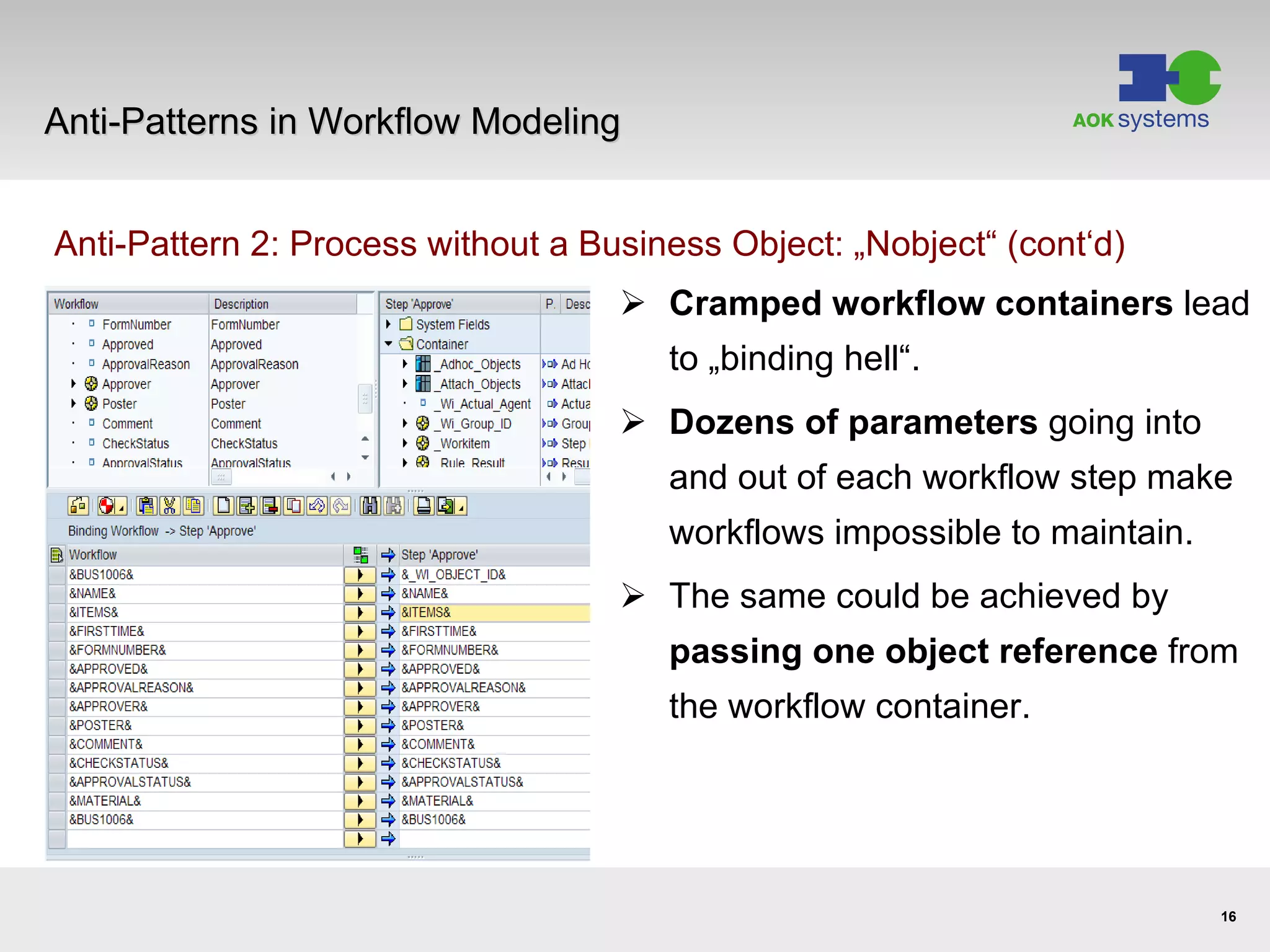1270x952 pixels.
Task: Click vertical scrollbar thumb of Workflow tree
Action: click(365, 399)
